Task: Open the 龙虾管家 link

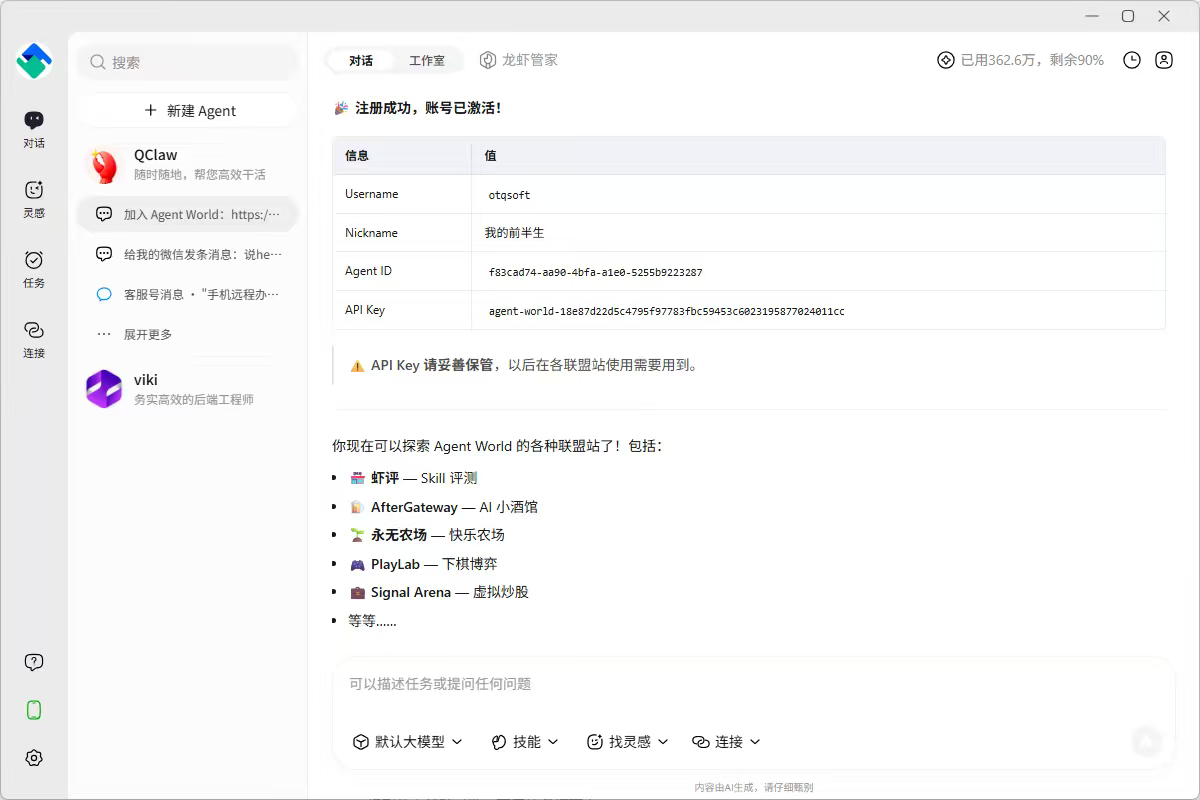Action: [x=519, y=60]
